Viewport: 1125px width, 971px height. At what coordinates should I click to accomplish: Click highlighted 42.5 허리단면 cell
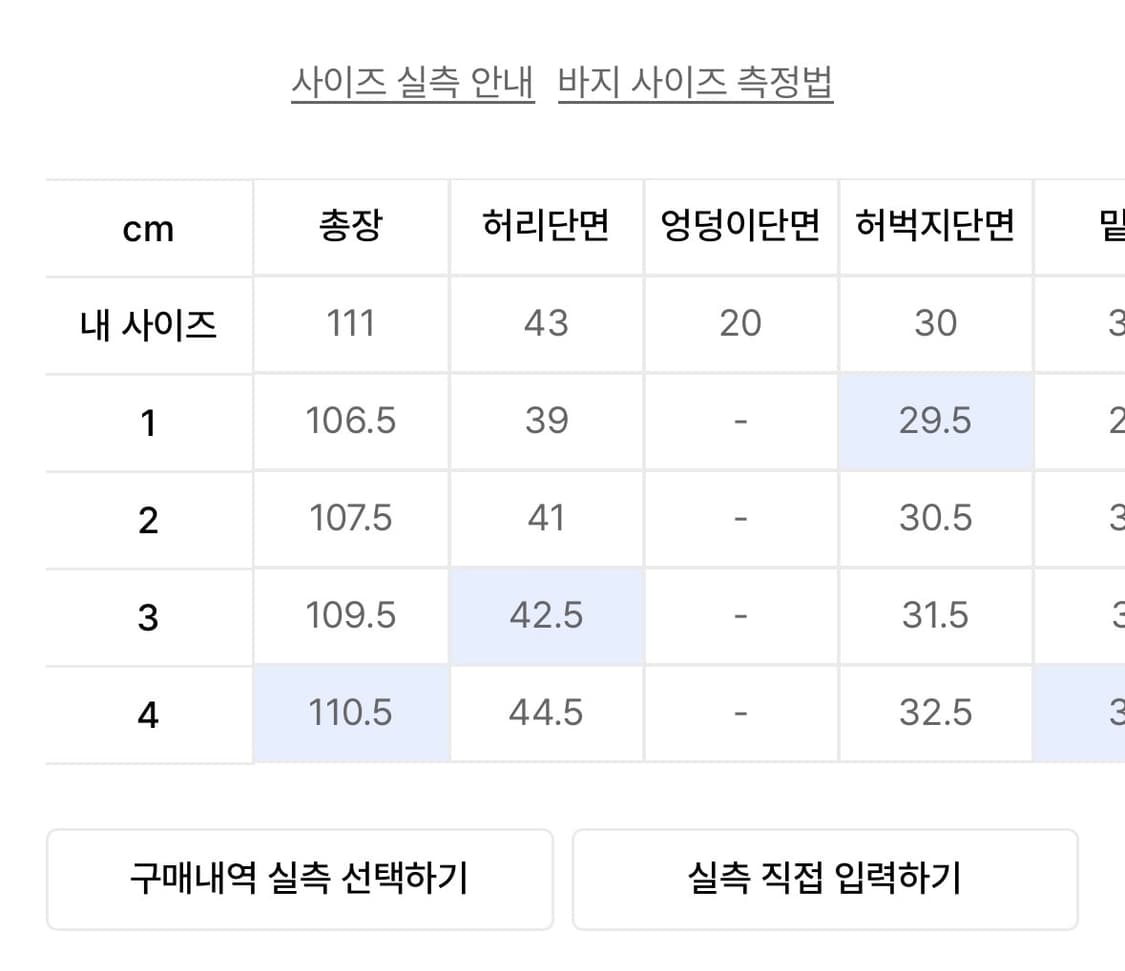click(545, 616)
